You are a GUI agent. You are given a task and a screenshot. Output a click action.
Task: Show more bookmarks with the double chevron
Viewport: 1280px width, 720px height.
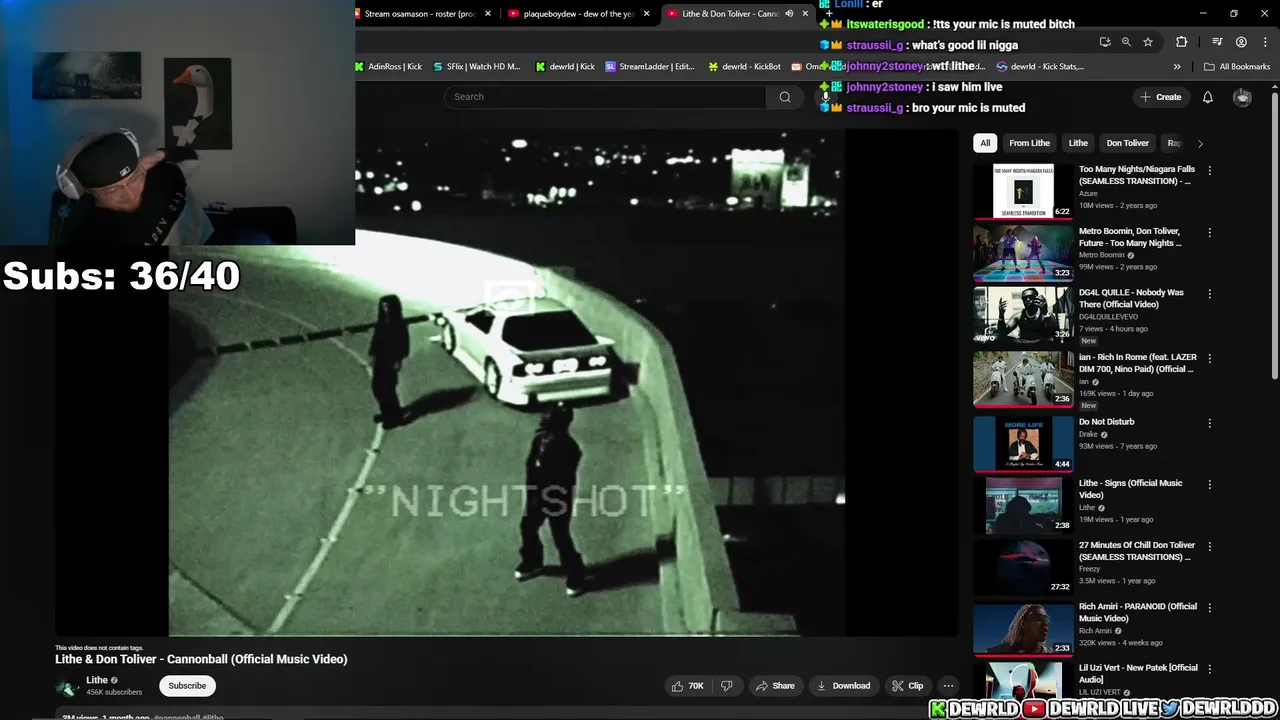click(x=1177, y=67)
